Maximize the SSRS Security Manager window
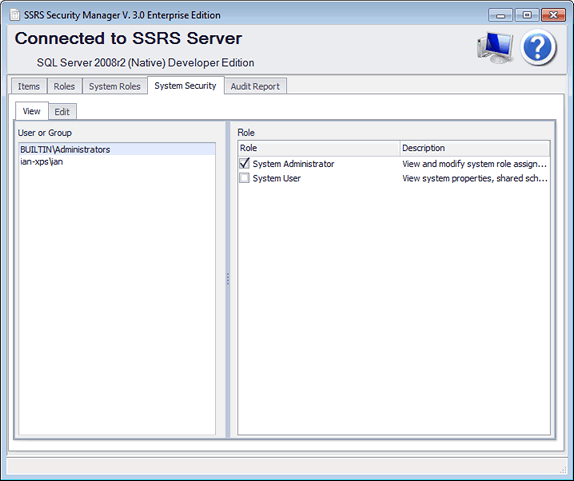The height and width of the screenshot is (481, 574). point(527,15)
